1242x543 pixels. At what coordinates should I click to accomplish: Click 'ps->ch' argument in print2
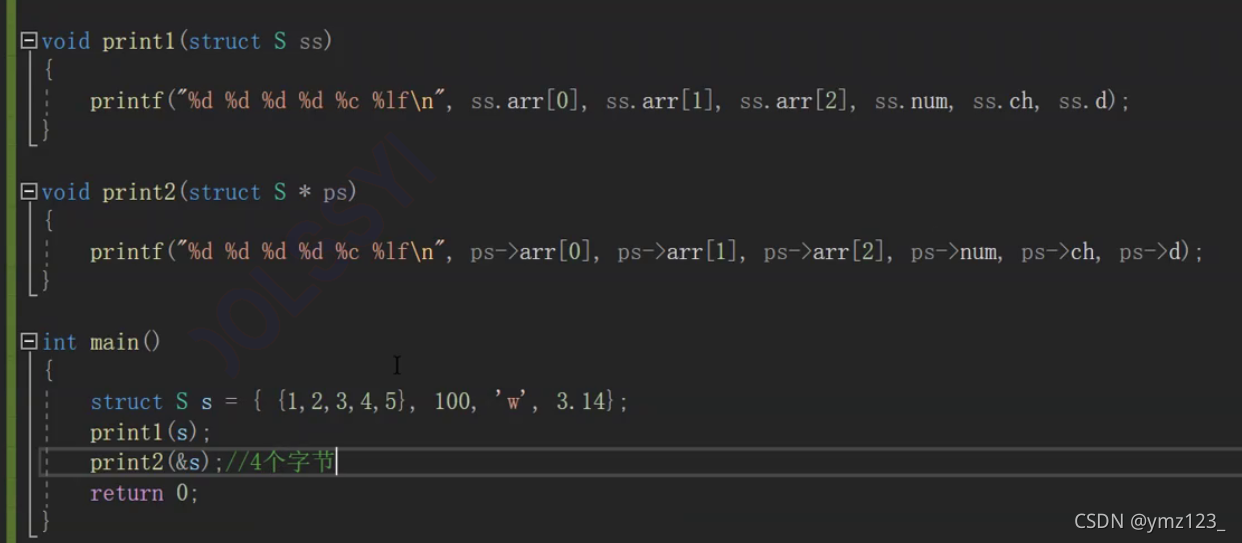point(1058,252)
